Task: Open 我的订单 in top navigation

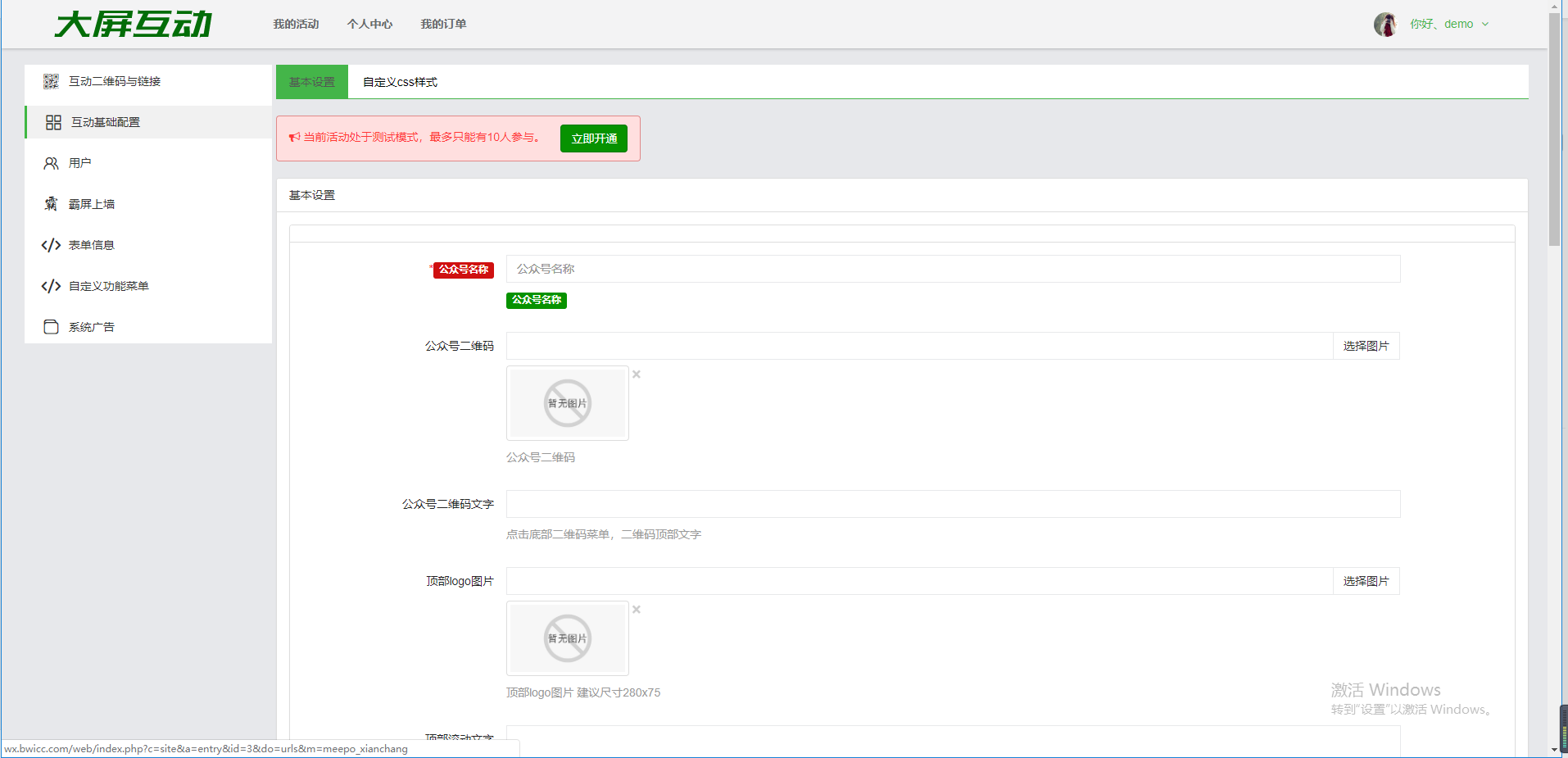Action: tap(443, 24)
